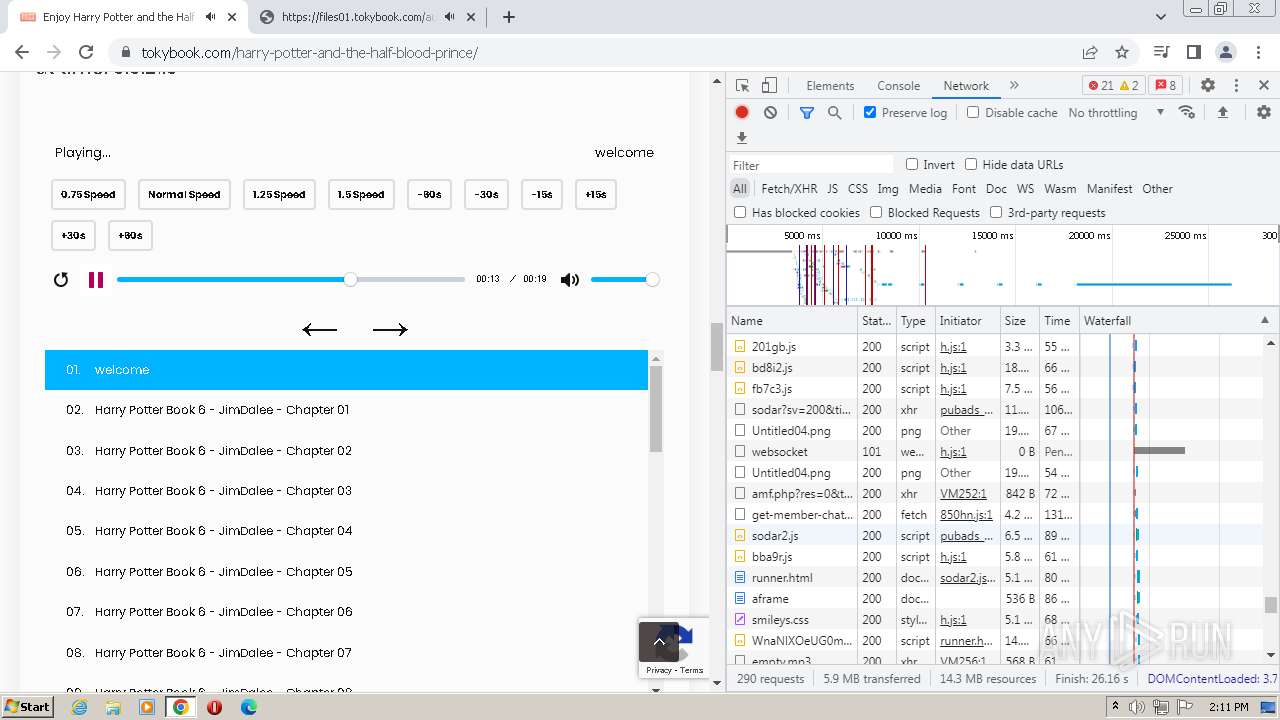Viewport: 1280px width, 720px height.
Task: Select the Network tab
Action: (x=966, y=86)
